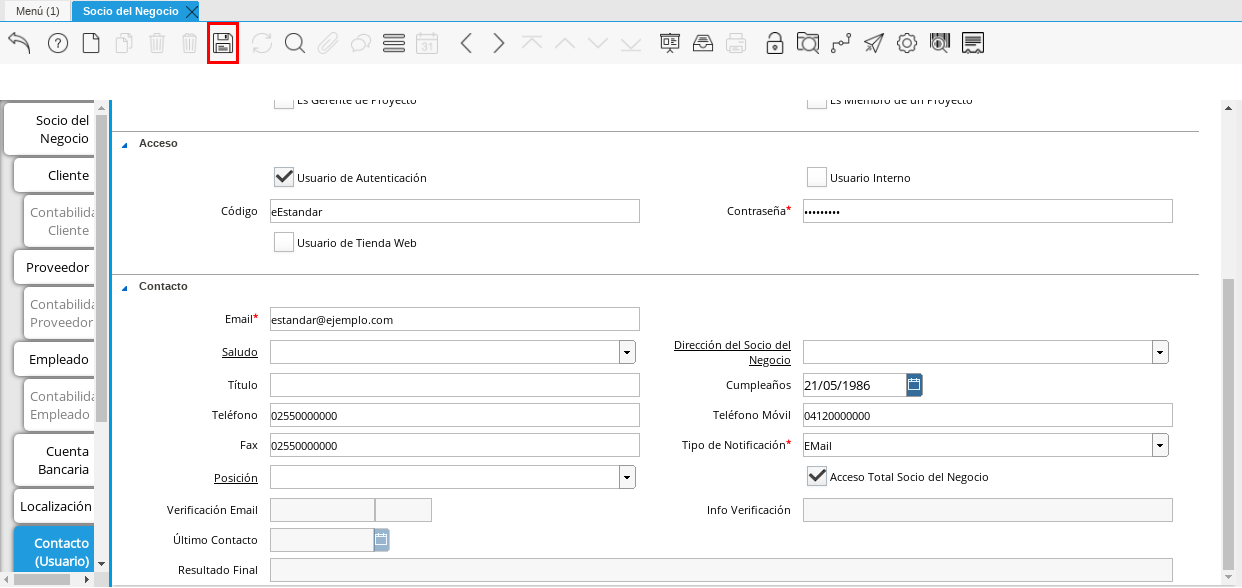Click the Posición field label link

(x=235, y=478)
